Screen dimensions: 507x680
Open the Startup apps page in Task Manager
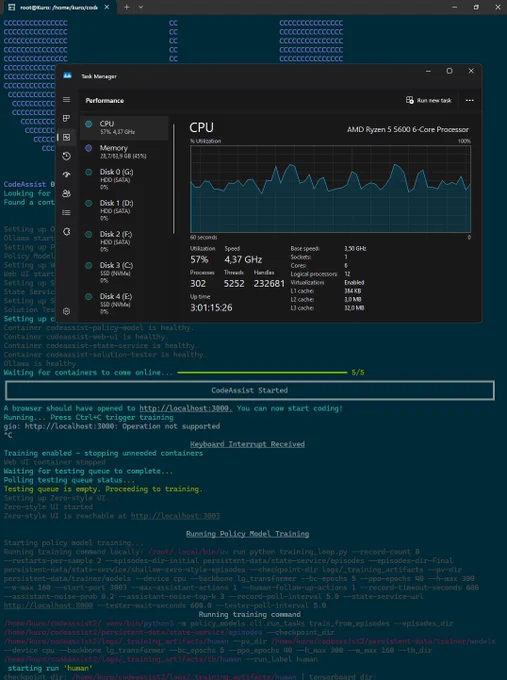click(x=66, y=175)
